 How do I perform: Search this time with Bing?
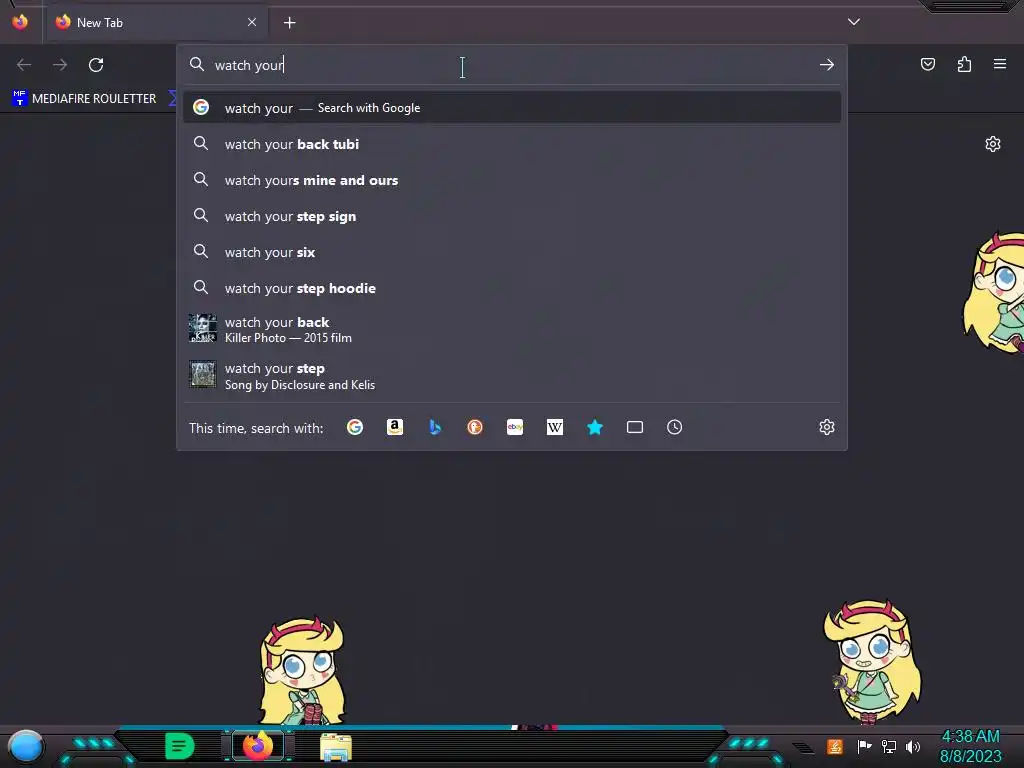click(435, 427)
